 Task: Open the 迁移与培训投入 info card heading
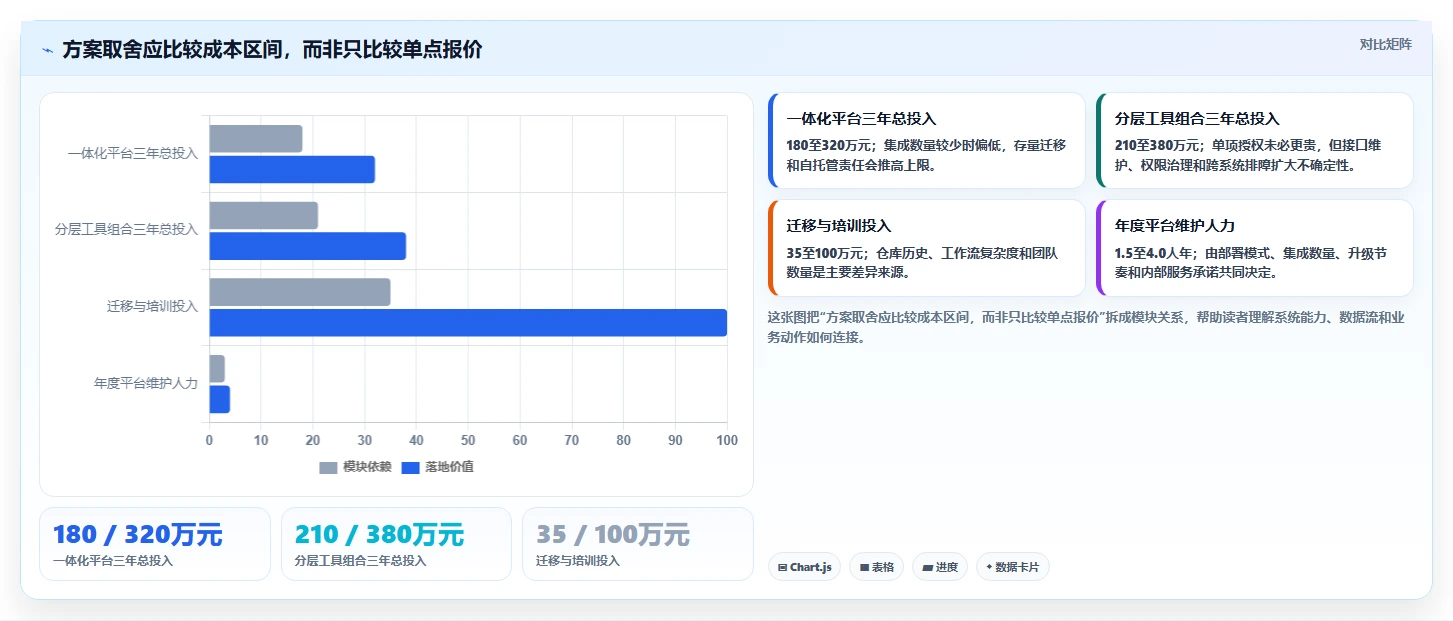838,226
